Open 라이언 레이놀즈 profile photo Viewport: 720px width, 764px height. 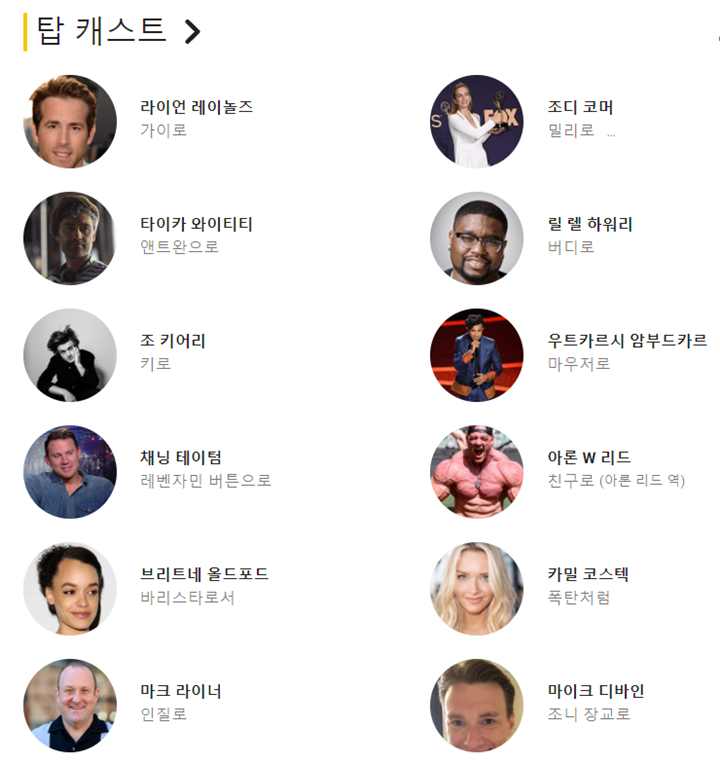(70, 121)
